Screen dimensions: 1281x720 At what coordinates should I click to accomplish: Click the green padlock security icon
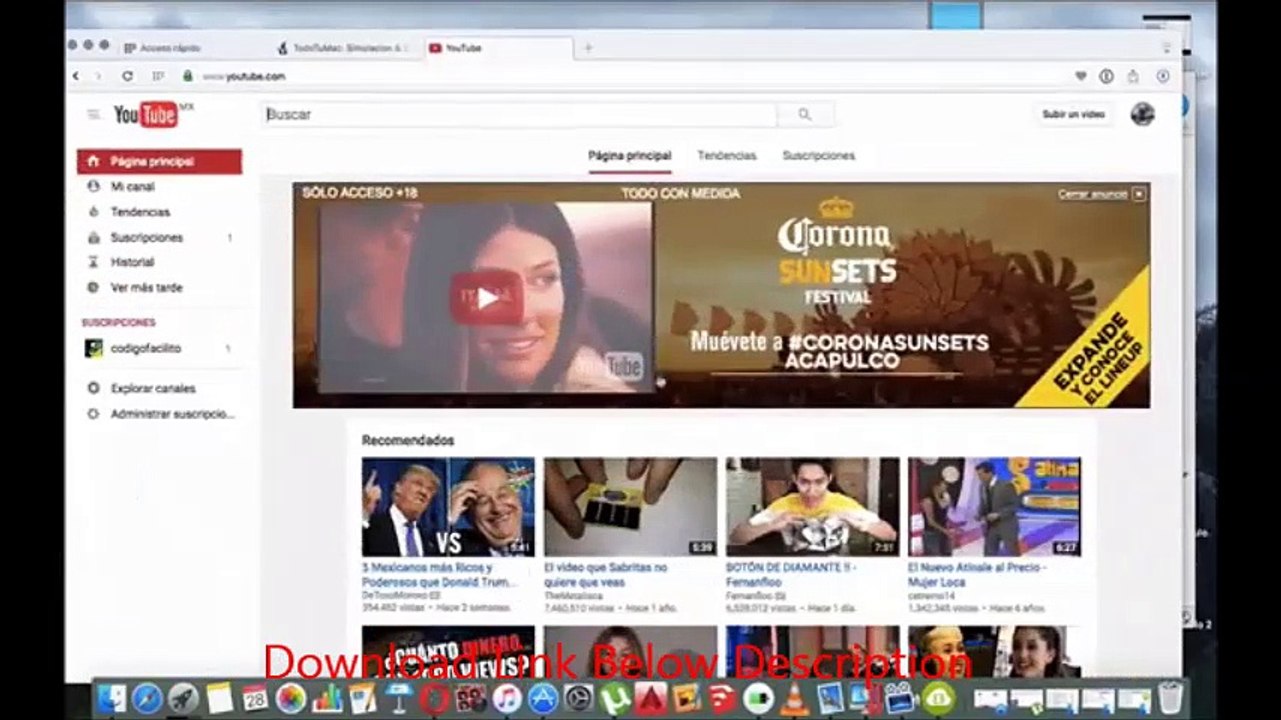point(187,76)
